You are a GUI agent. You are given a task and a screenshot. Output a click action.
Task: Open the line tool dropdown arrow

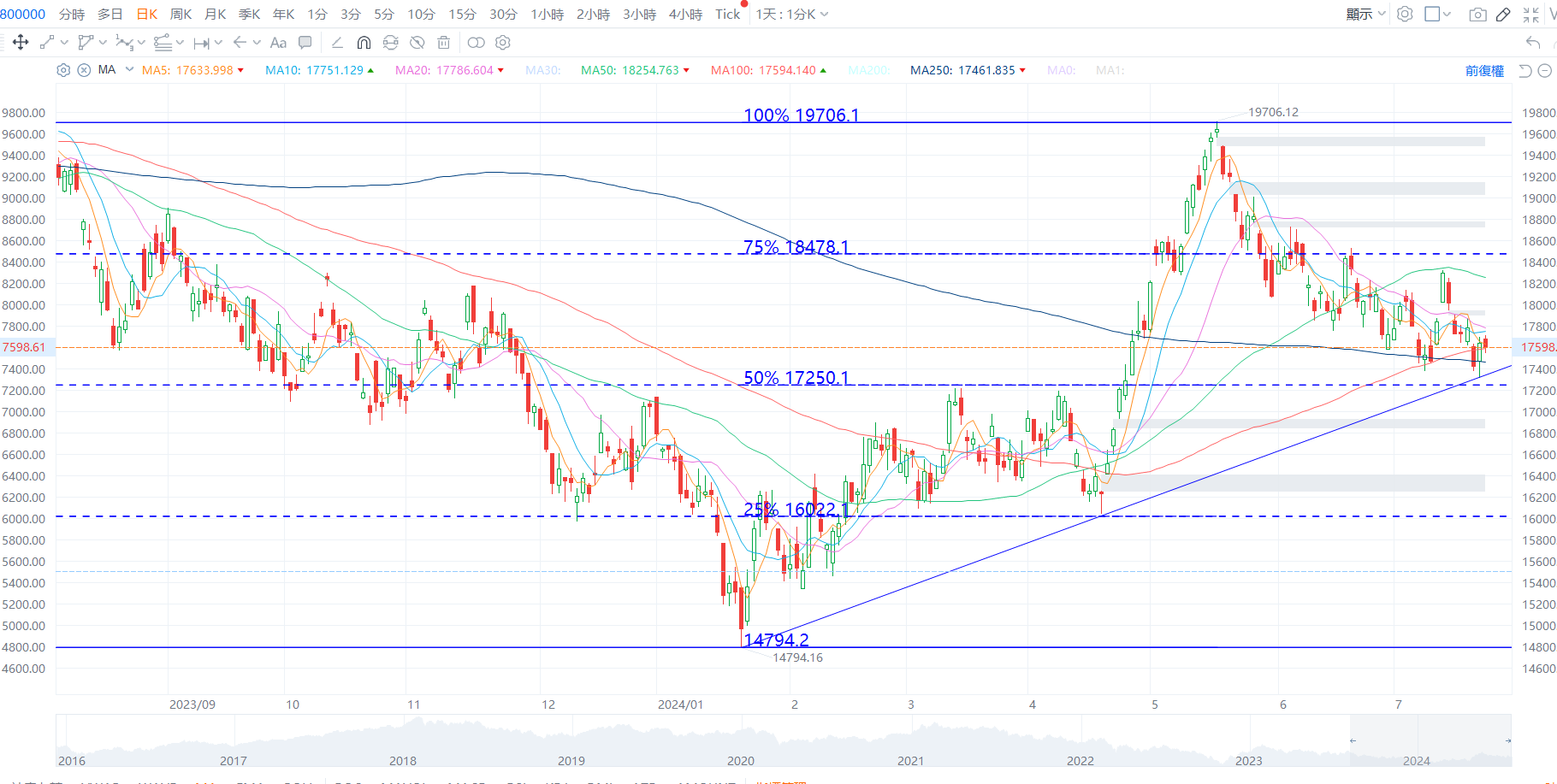click(64, 42)
